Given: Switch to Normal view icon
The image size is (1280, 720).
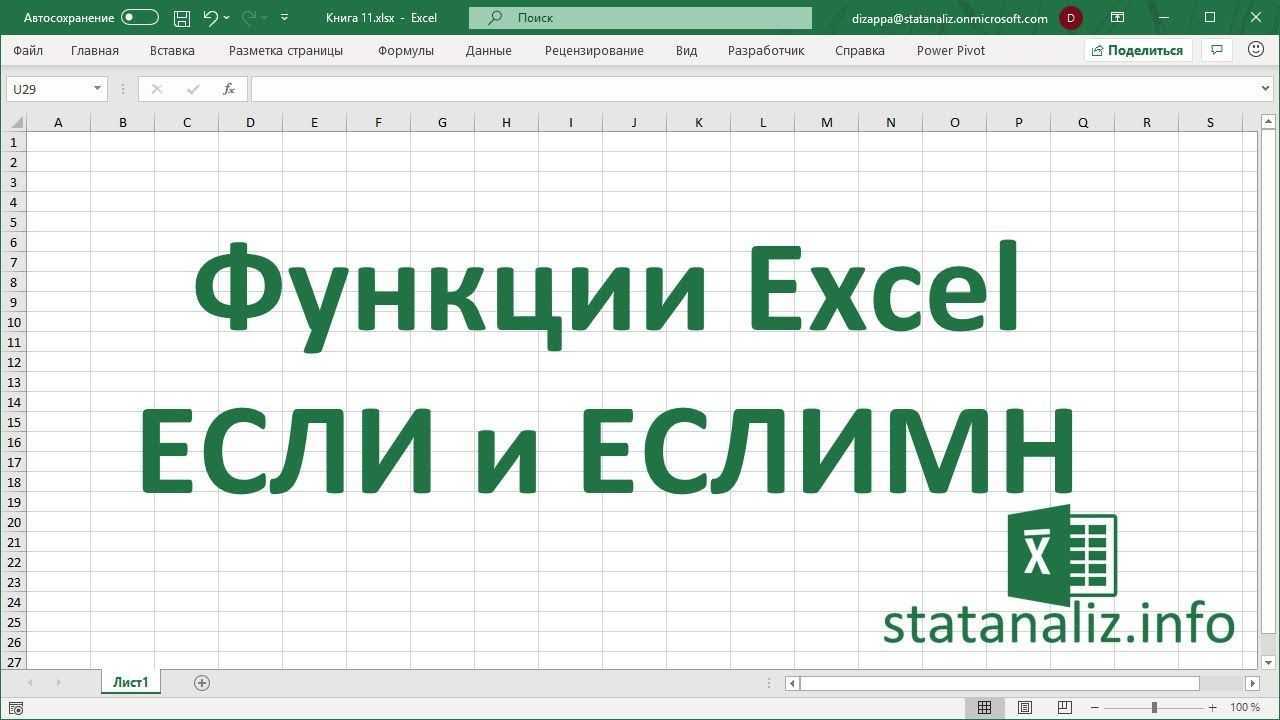Looking at the screenshot, I should (x=984, y=707).
